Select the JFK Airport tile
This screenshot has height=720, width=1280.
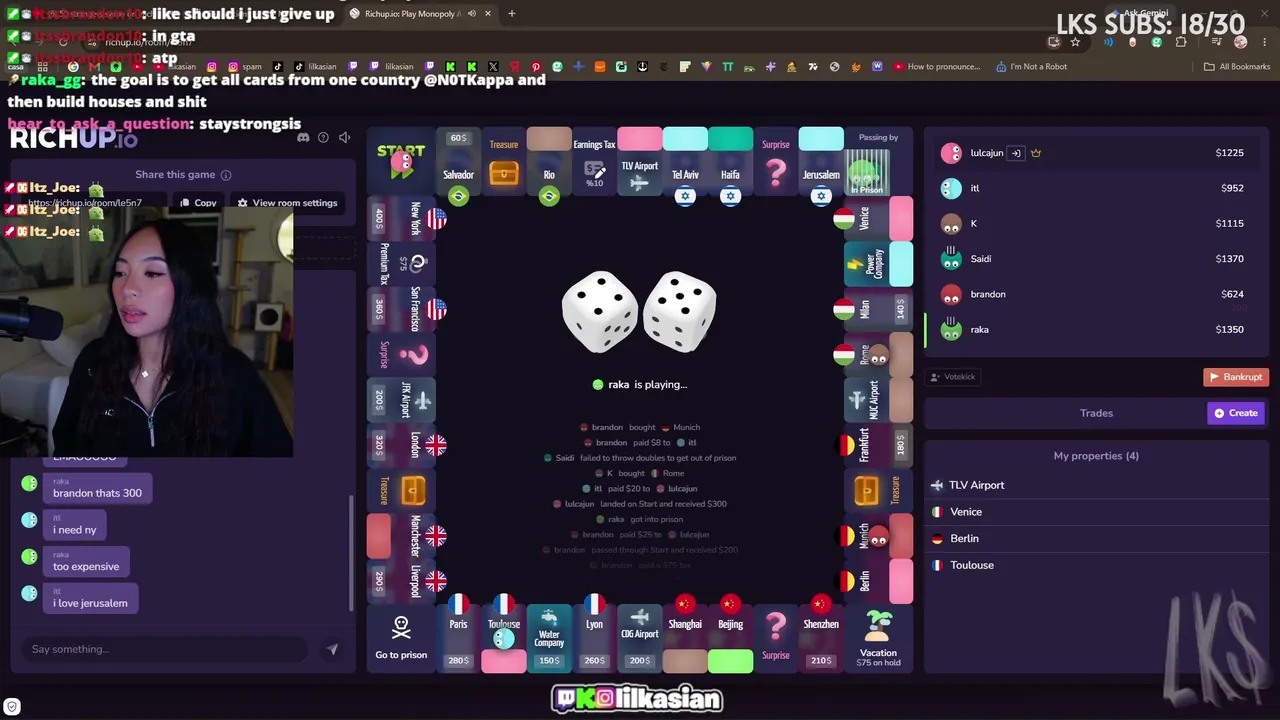pyautogui.click(x=401, y=400)
